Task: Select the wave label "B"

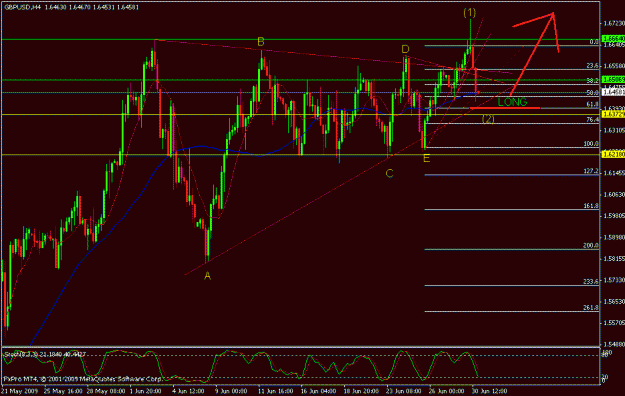Action: point(261,41)
